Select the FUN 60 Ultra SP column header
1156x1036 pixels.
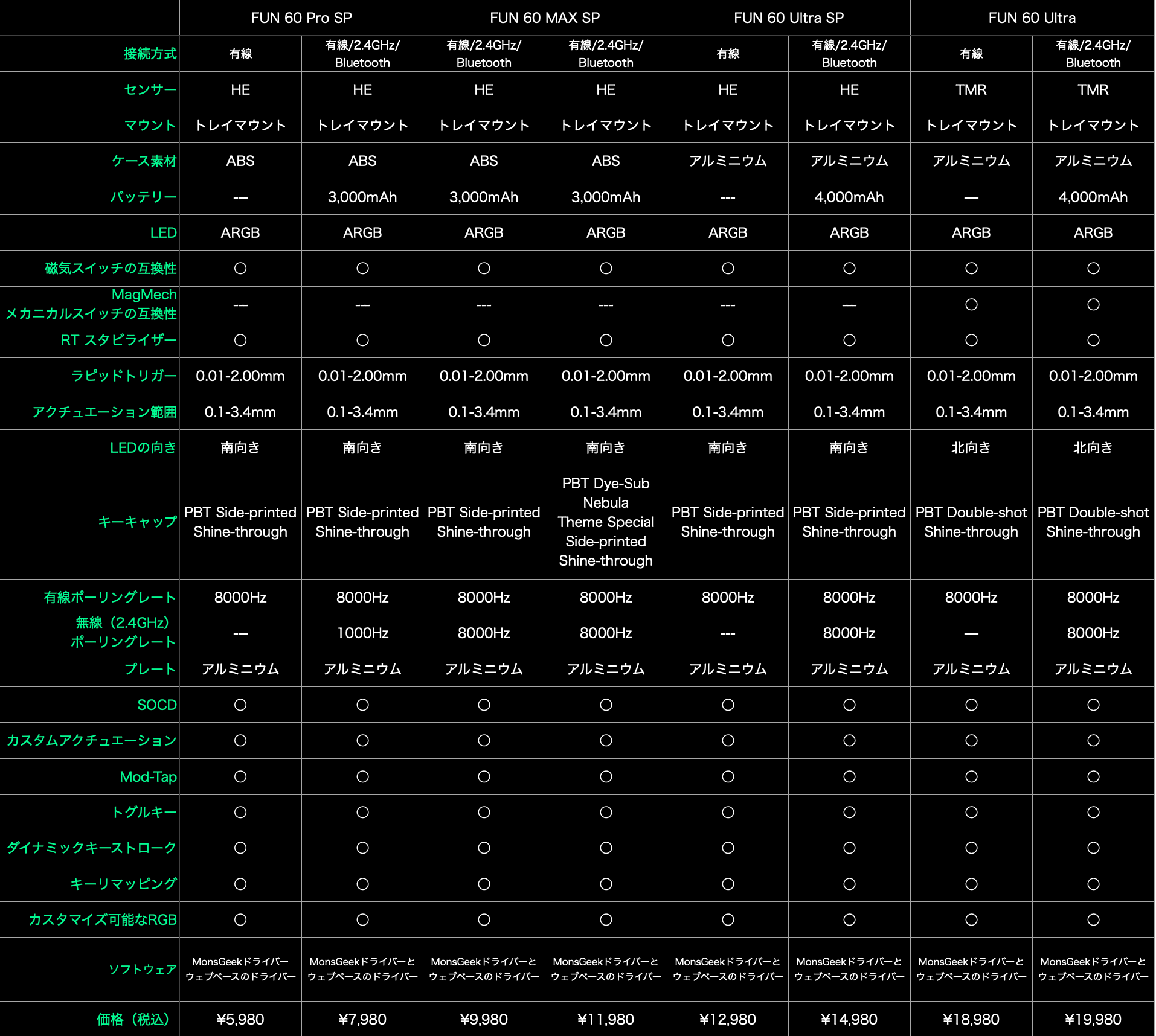point(789,18)
